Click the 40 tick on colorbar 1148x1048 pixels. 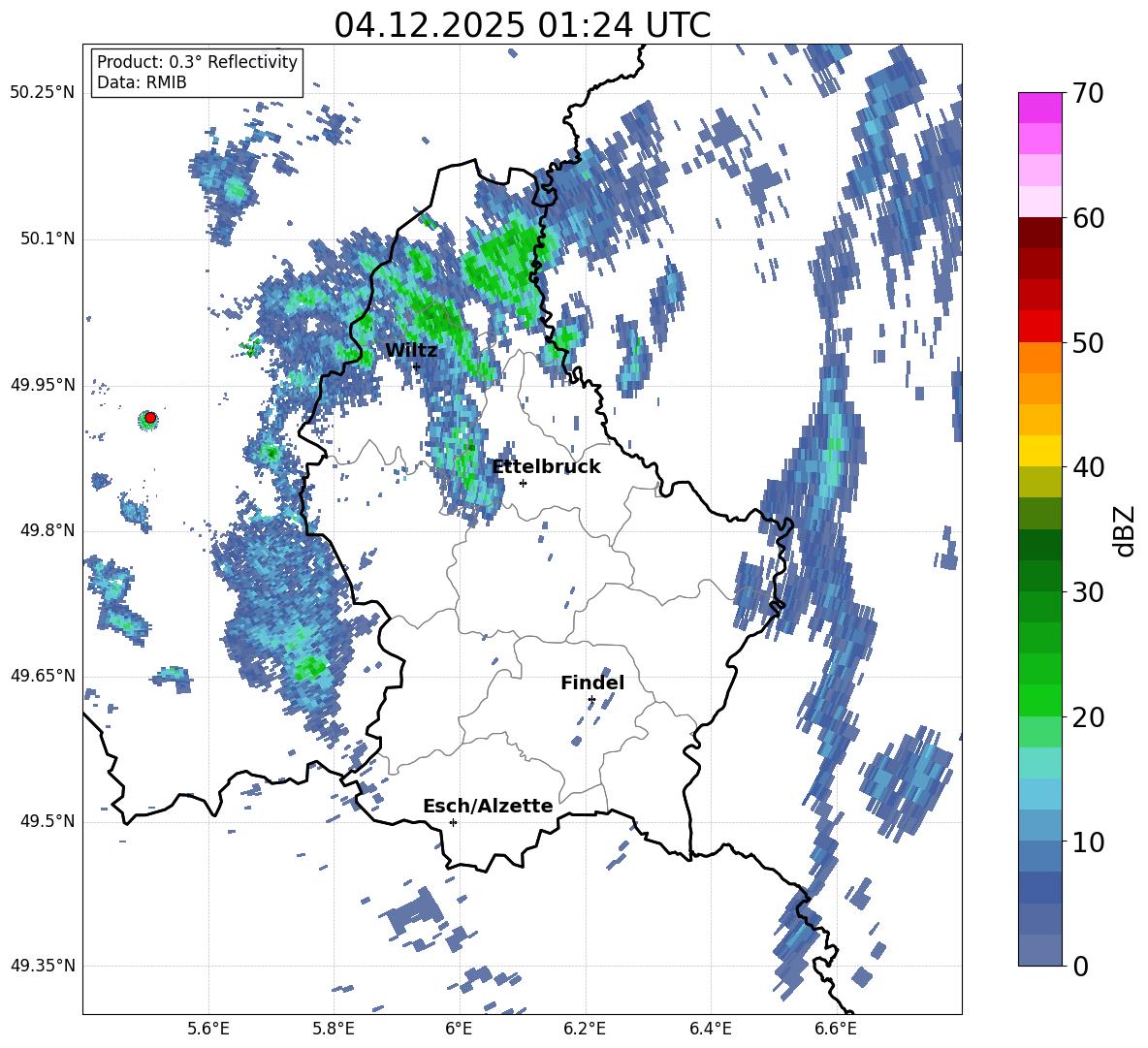point(1088,467)
